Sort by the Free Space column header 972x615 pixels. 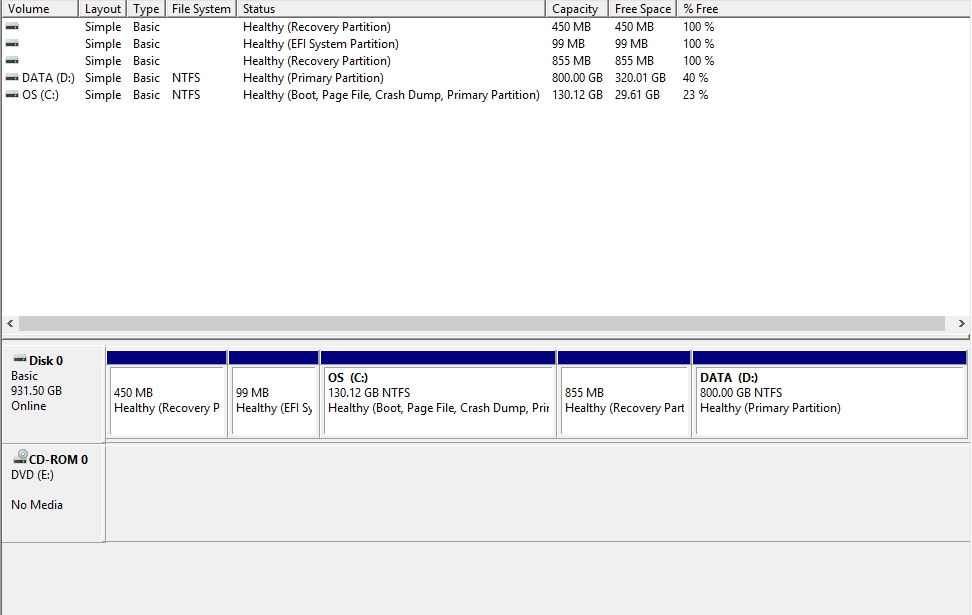[643, 9]
